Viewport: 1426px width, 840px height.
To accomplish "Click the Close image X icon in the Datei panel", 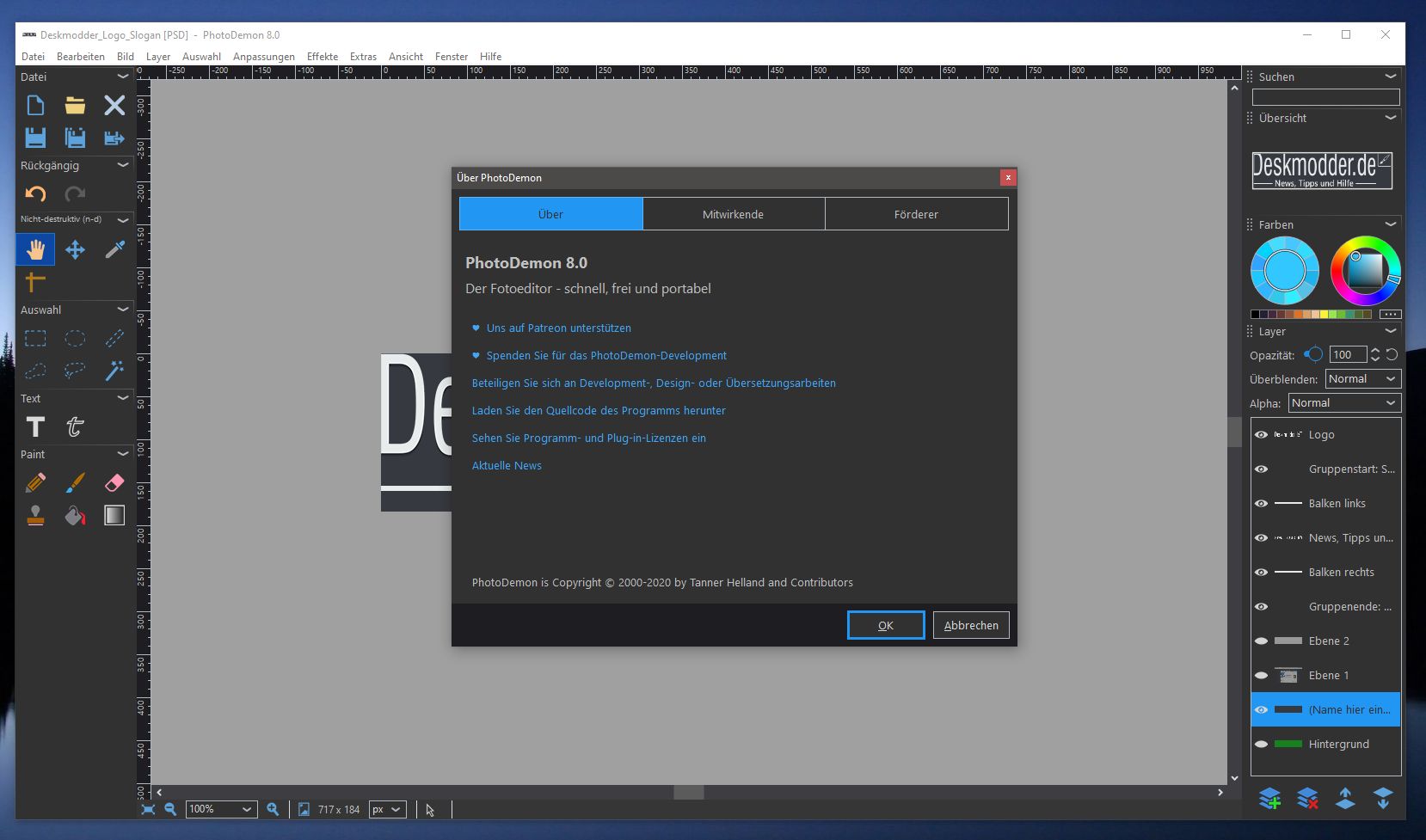I will click(114, 106).
